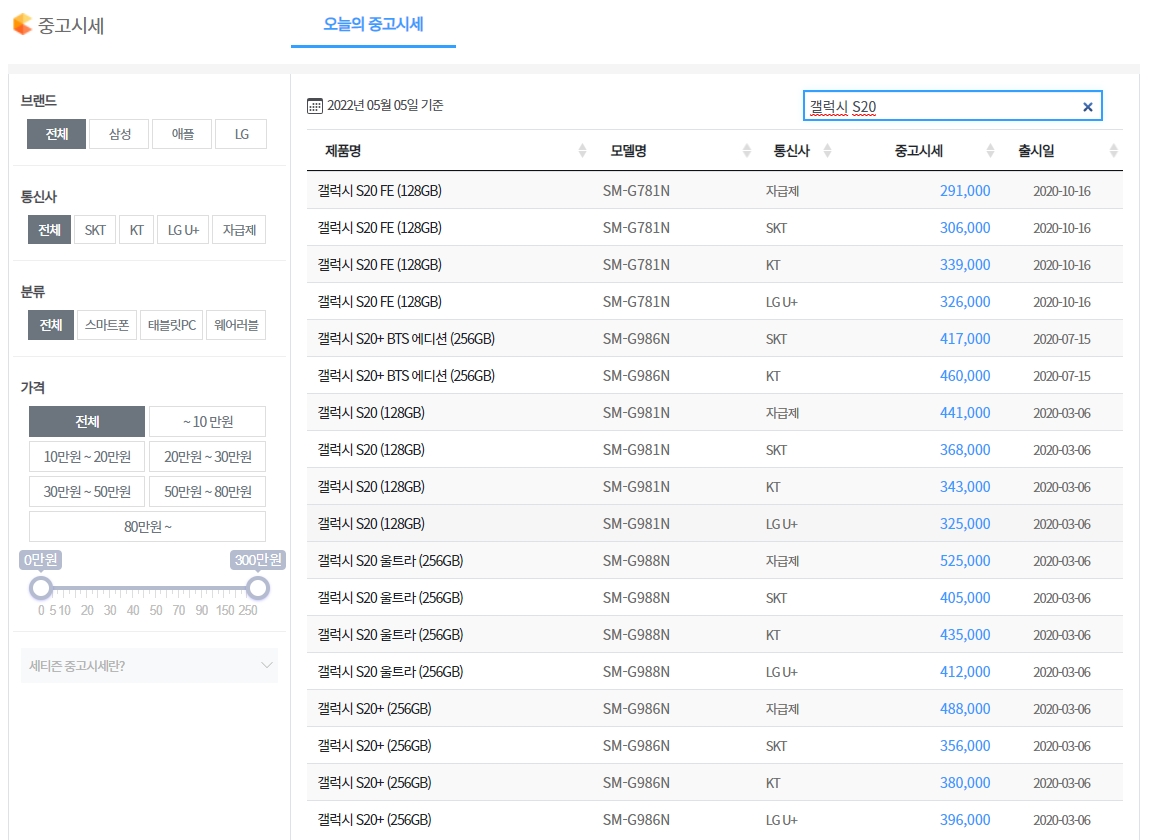The image size is (1151, 840).
Task: Click price 435,000 for S20 울트라 KT
Action: (x=965, y=634)
